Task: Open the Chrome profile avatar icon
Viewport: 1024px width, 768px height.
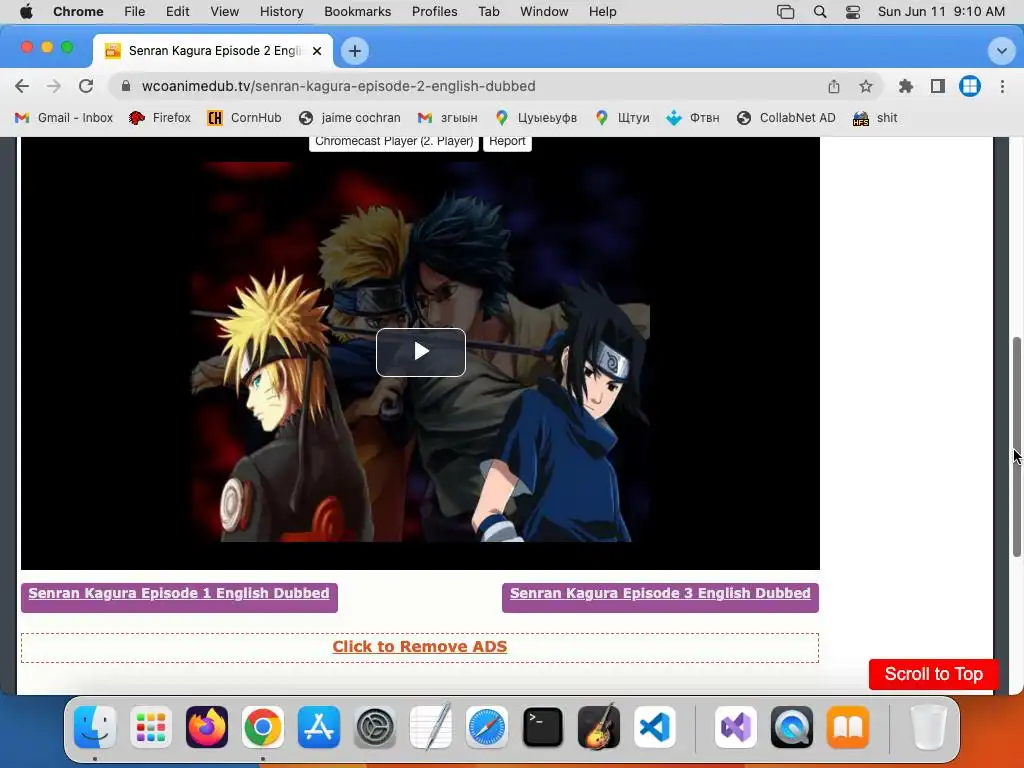Action: click(x=970, y=86)
